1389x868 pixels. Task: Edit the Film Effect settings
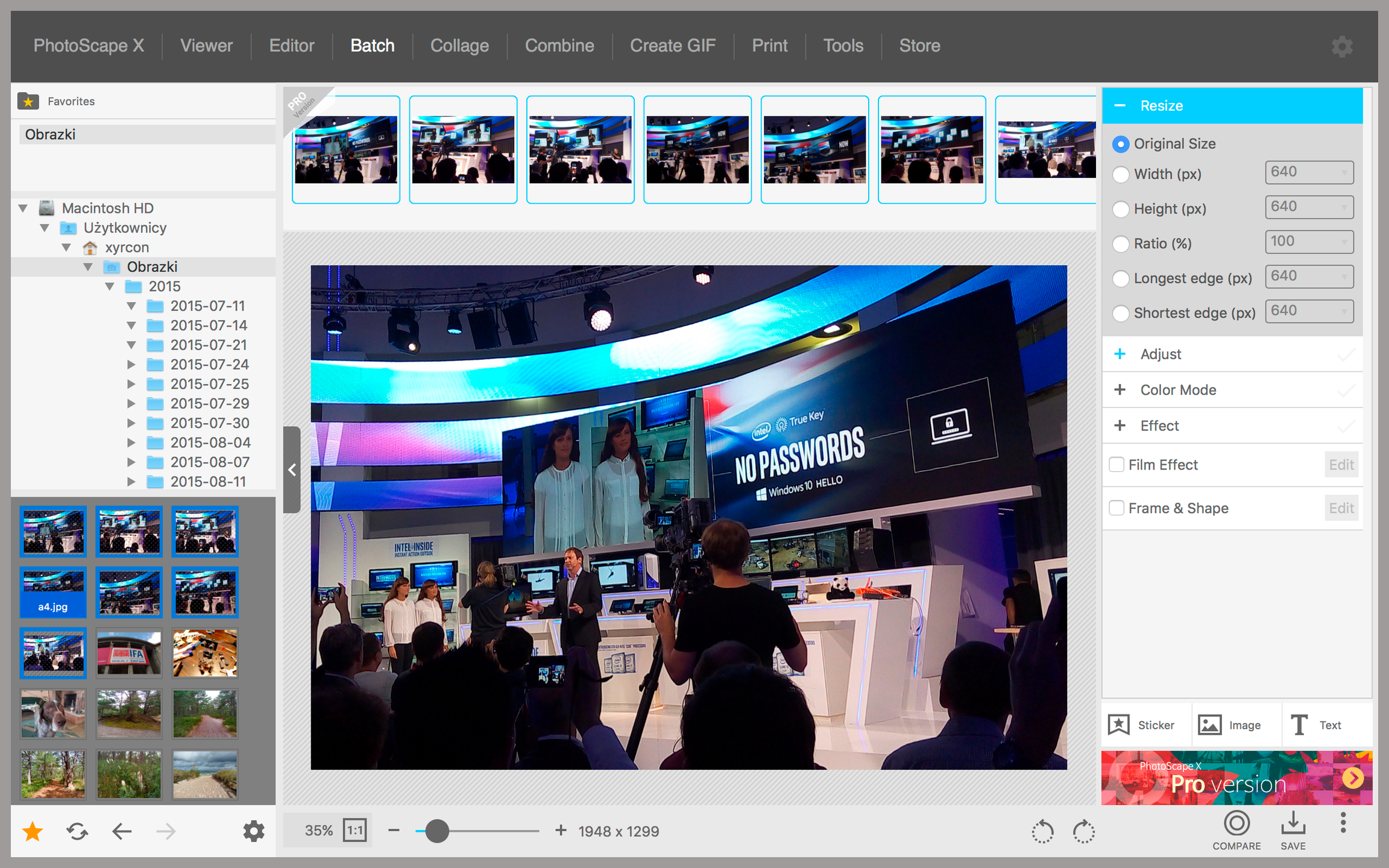coord(1341,465)
